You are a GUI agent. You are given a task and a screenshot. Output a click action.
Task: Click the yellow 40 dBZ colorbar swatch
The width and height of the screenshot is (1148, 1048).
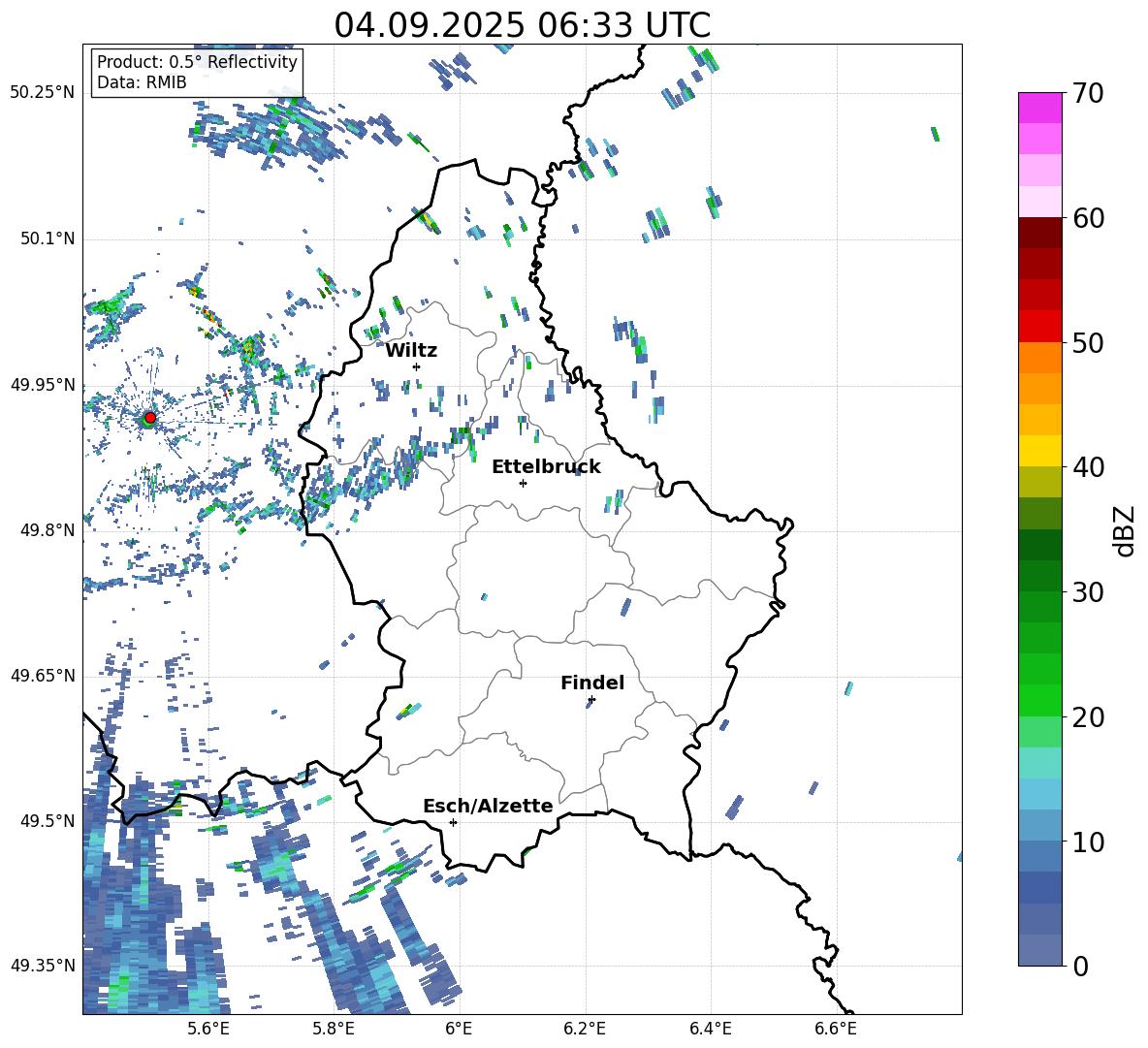1039,451
